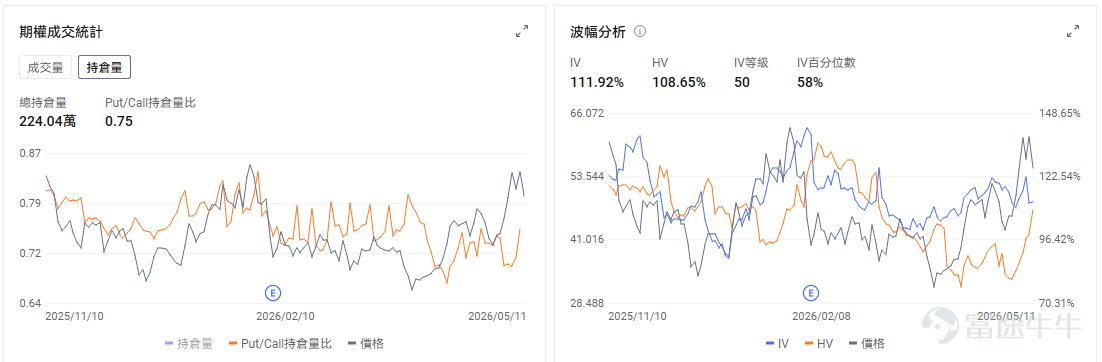Click the 0.87 axis label
Screen dimensions: 1102x362
coord(31,153)
